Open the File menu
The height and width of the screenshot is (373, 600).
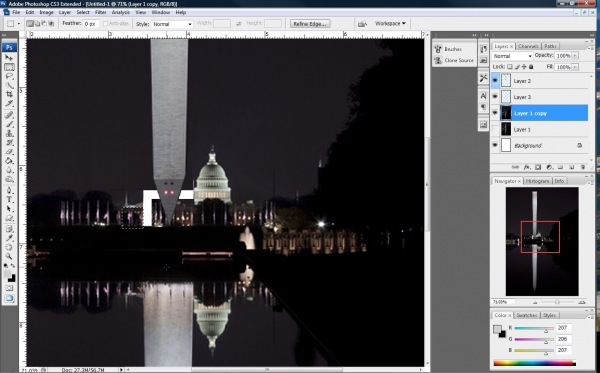click(16, 12)
